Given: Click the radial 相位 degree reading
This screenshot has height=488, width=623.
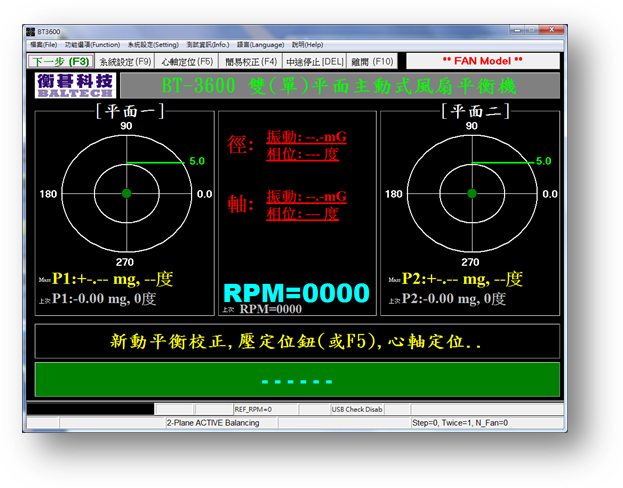Looking at the screenshot, I should (302, 154).
